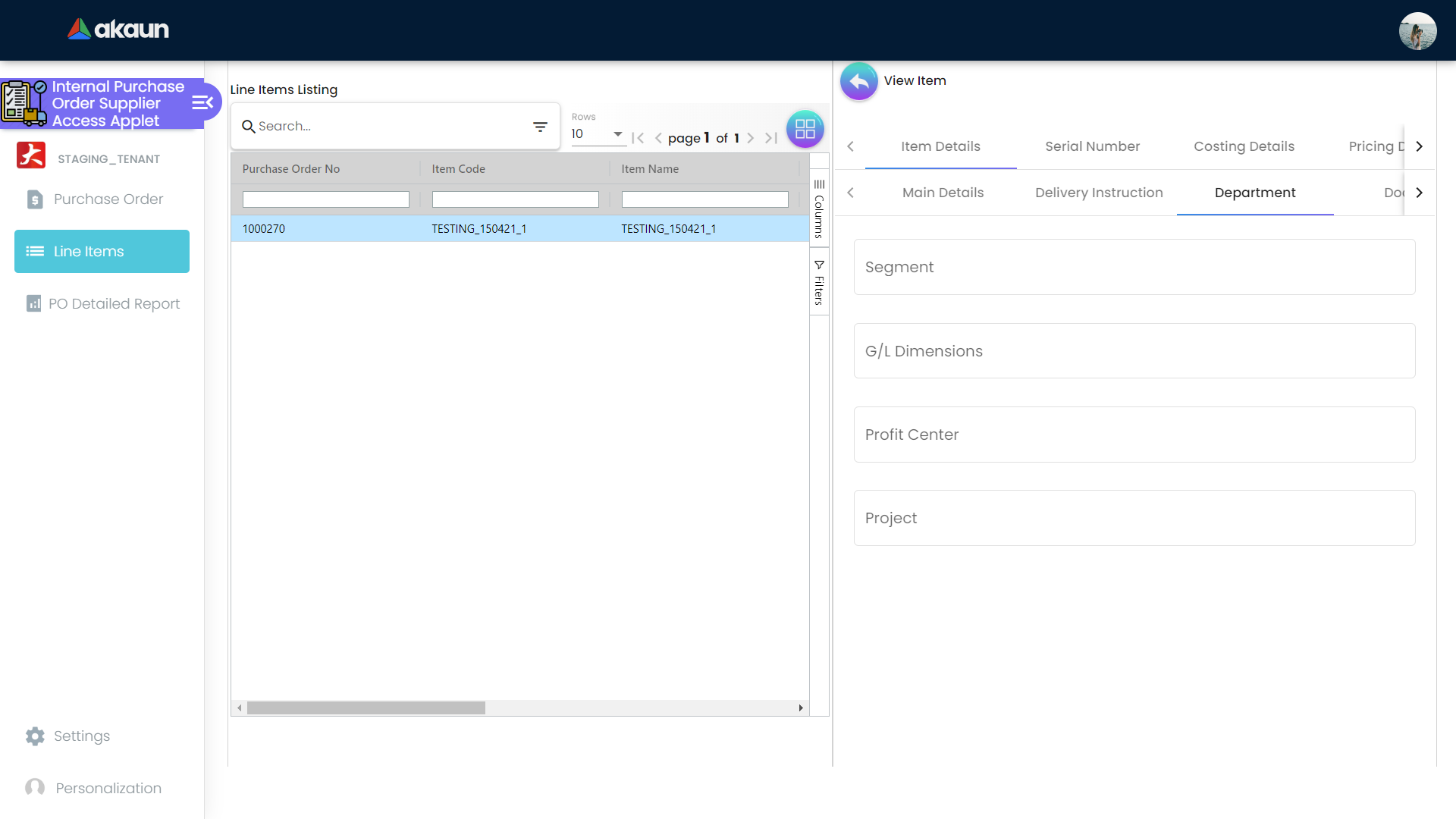This screenshot has height=819, width=1456.
Task: Switch to the Costing Details tab
Action: (1244, 146)
